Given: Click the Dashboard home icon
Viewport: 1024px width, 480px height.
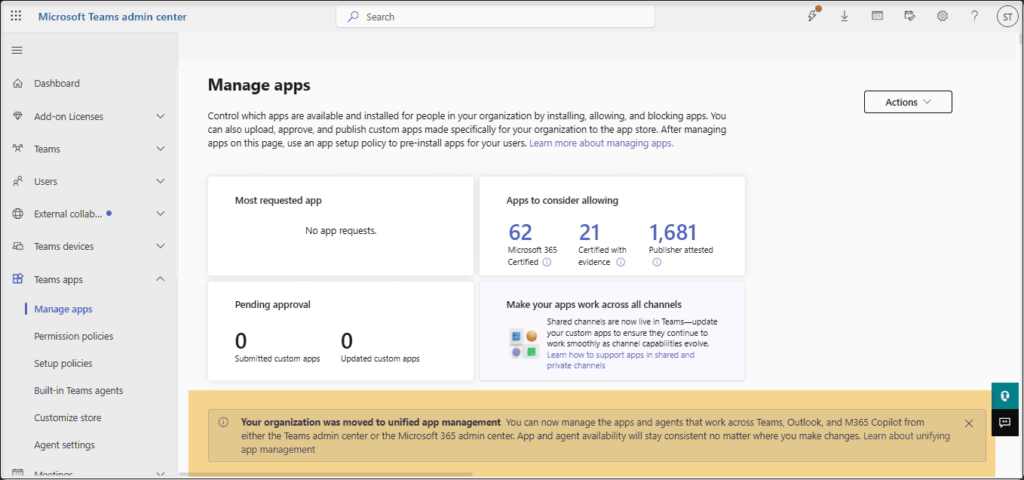Looking at the screenshot, I should coord(18,84).
